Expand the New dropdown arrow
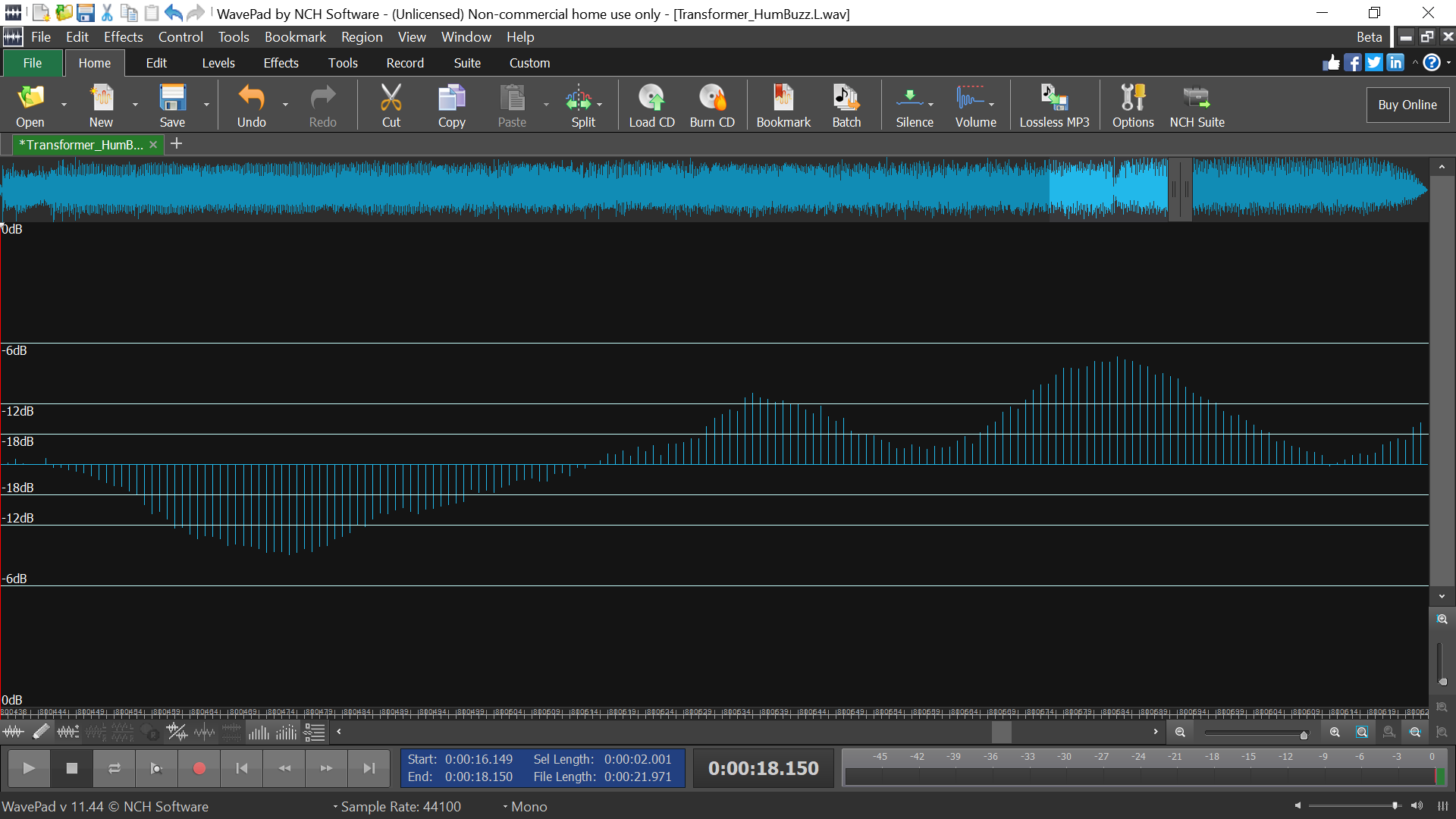This screenshot has width=1456, height=819. [135, 105]
